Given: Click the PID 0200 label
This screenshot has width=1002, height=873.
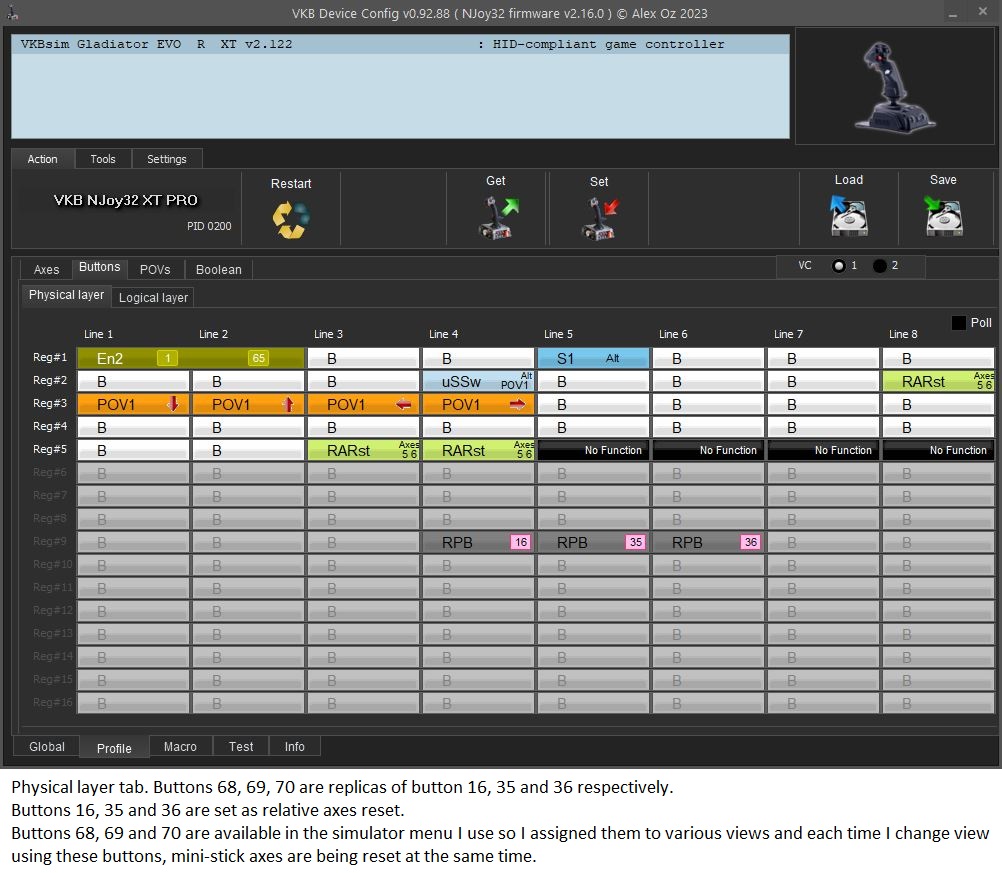Looking at the screenshot, I should (209, 226).
